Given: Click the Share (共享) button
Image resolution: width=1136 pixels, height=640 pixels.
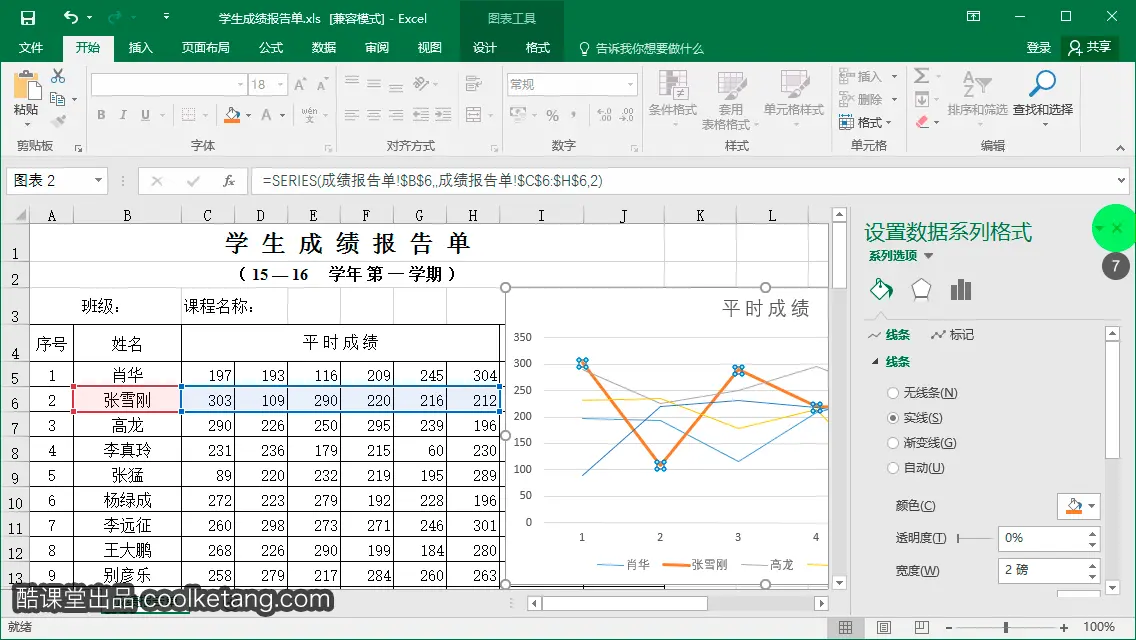Looking at the screenshot, I should 1090,48.
